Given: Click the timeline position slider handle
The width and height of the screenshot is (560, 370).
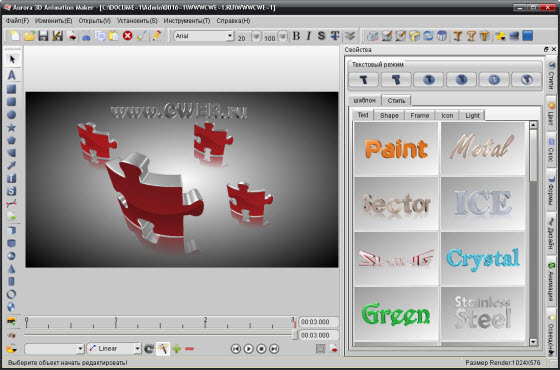Looking at the screenshot, I should (x=295, y=335).
